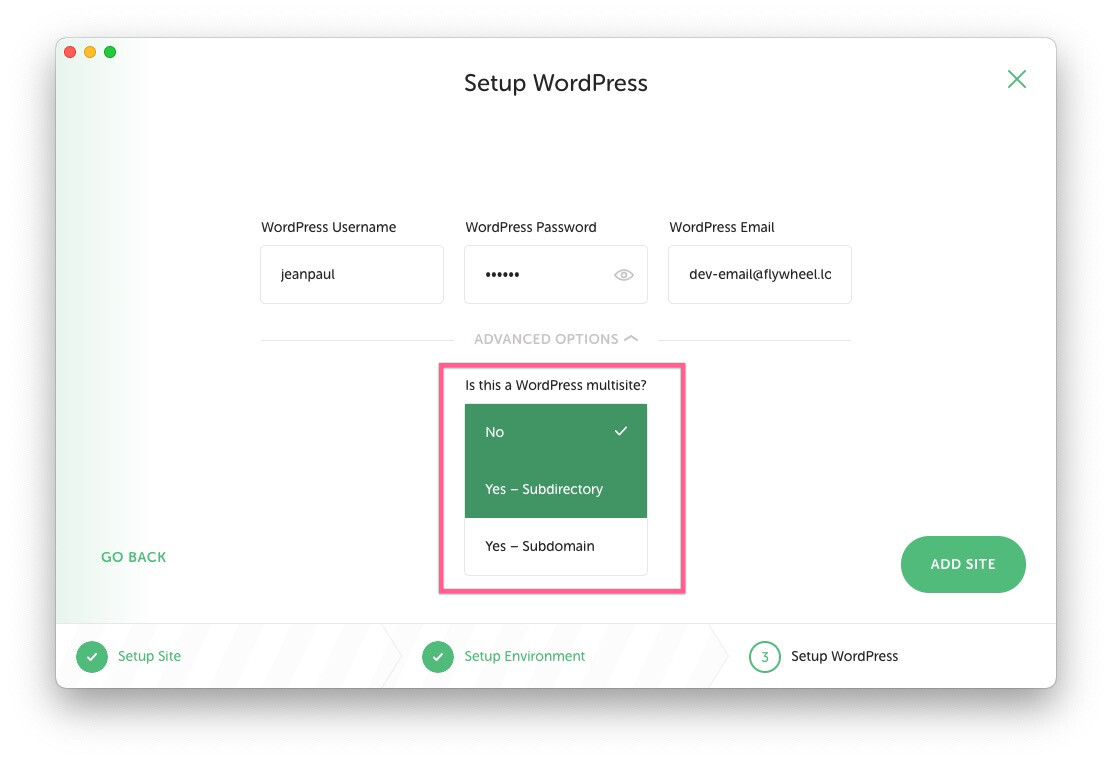Open the Setup Environment step
1112x762 pixels.
tap(524, 656)
